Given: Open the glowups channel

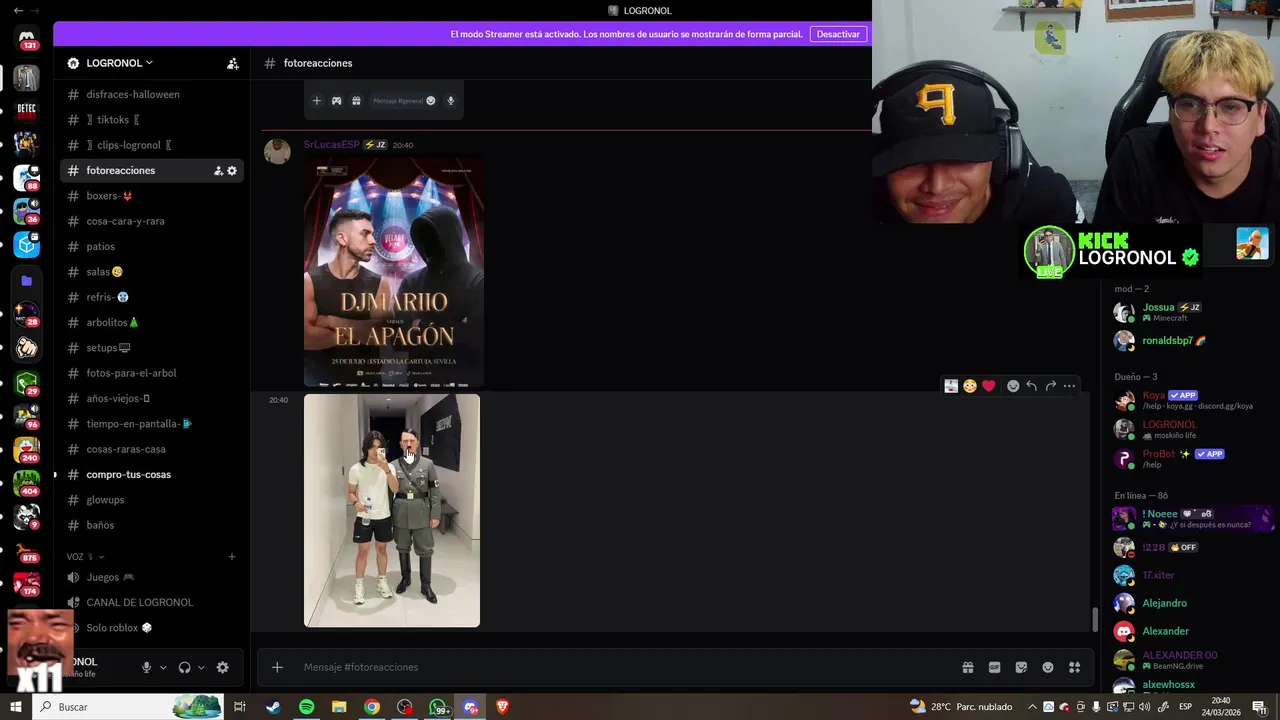Looking at the screenshot, I should (x=152, y=500).
